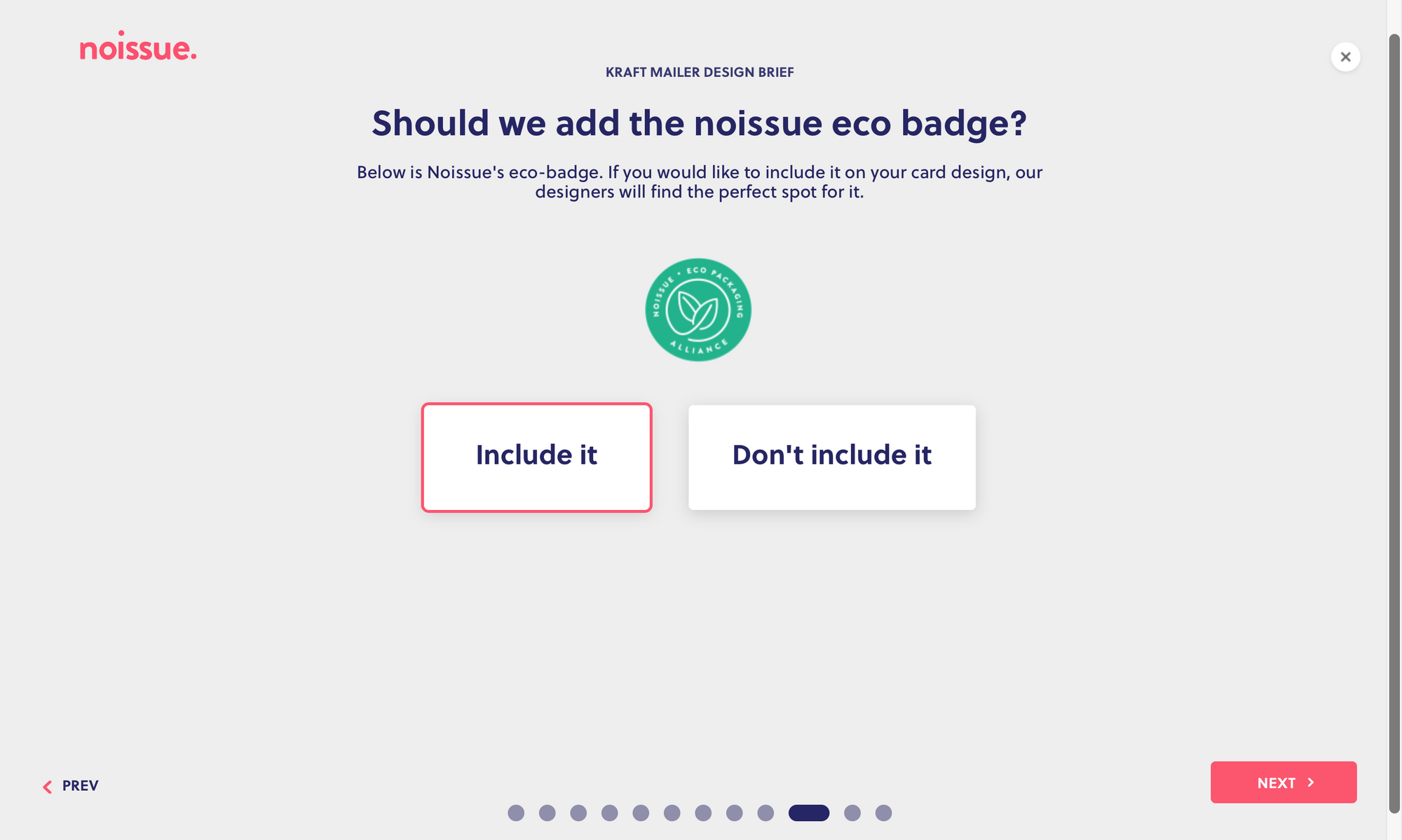The image size is (1402, 840).
Task: Select the "Include it" option
Action: 536,457
